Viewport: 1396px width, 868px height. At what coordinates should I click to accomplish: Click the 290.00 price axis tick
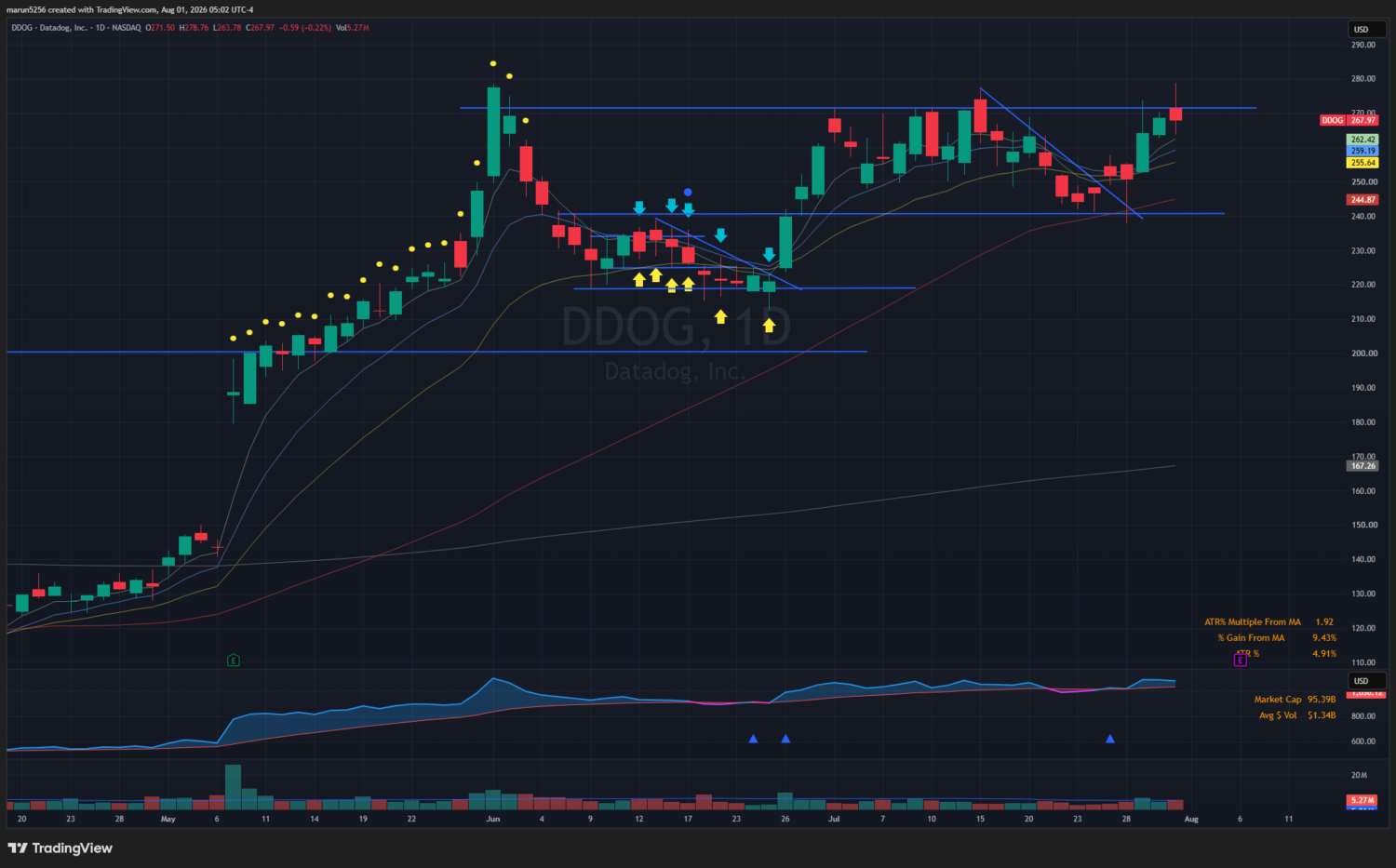(x=1363, y=45)
